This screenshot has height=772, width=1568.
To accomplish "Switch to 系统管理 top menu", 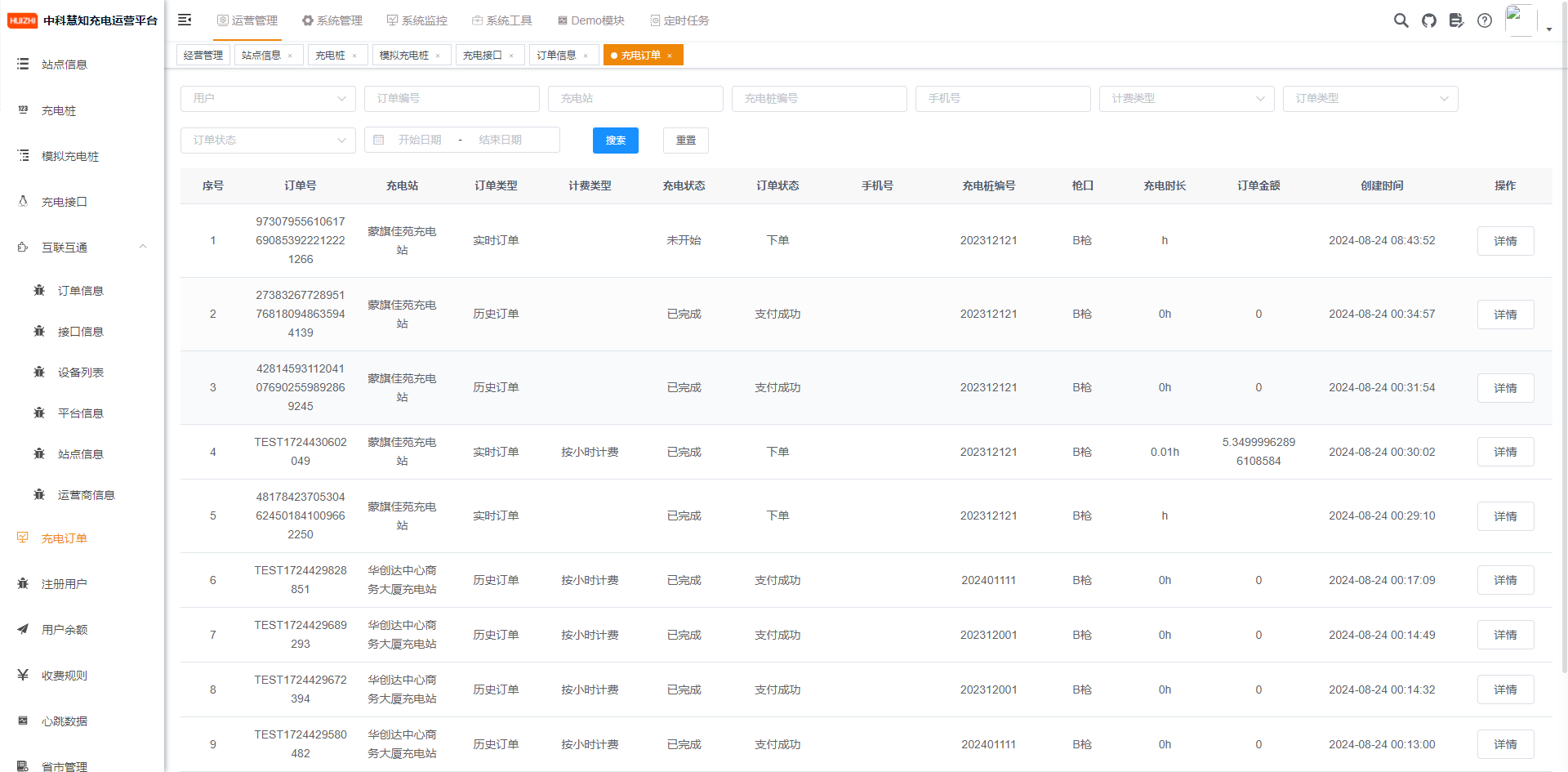I will coord(332,20).
